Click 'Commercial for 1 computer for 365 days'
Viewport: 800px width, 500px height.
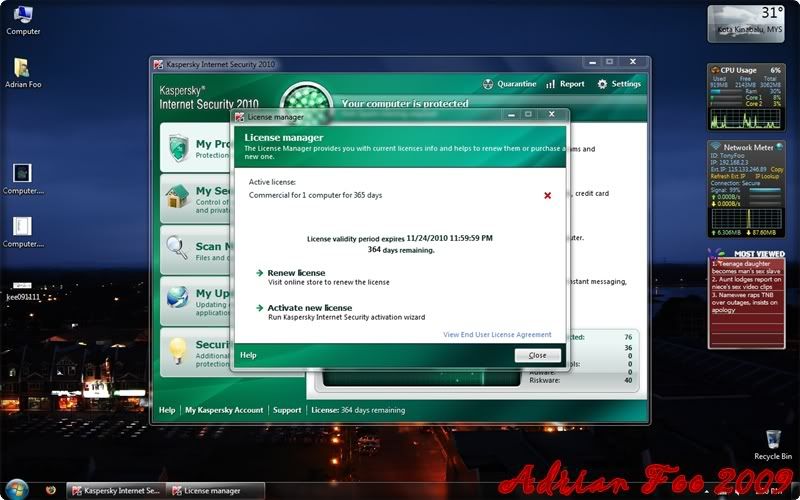pos(315,195)
